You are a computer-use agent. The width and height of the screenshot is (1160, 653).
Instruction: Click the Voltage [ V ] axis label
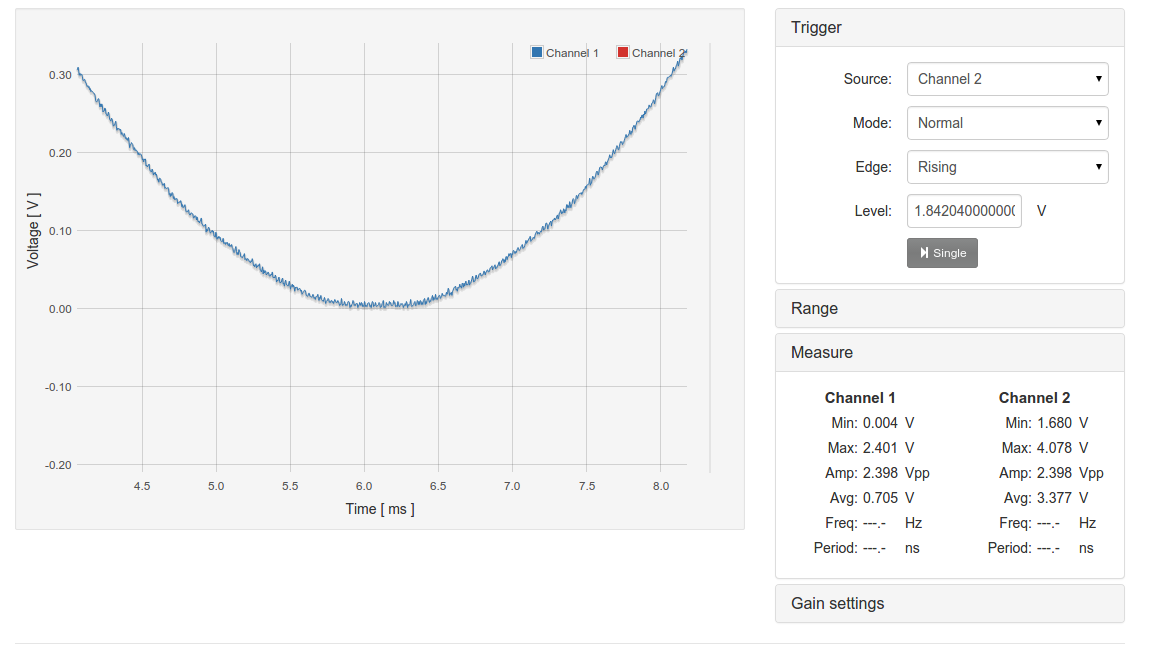[x=34, y=230]
